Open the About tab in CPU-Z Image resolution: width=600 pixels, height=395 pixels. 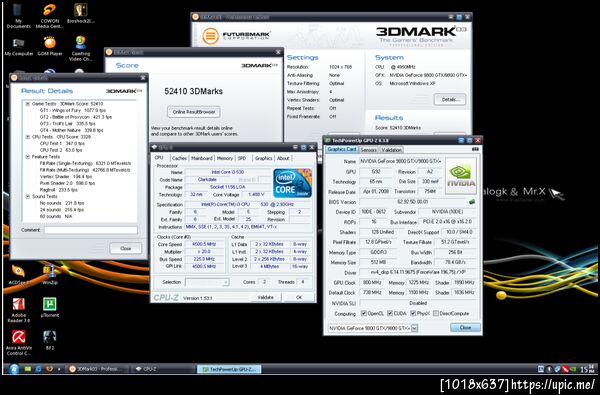[283, 158]
